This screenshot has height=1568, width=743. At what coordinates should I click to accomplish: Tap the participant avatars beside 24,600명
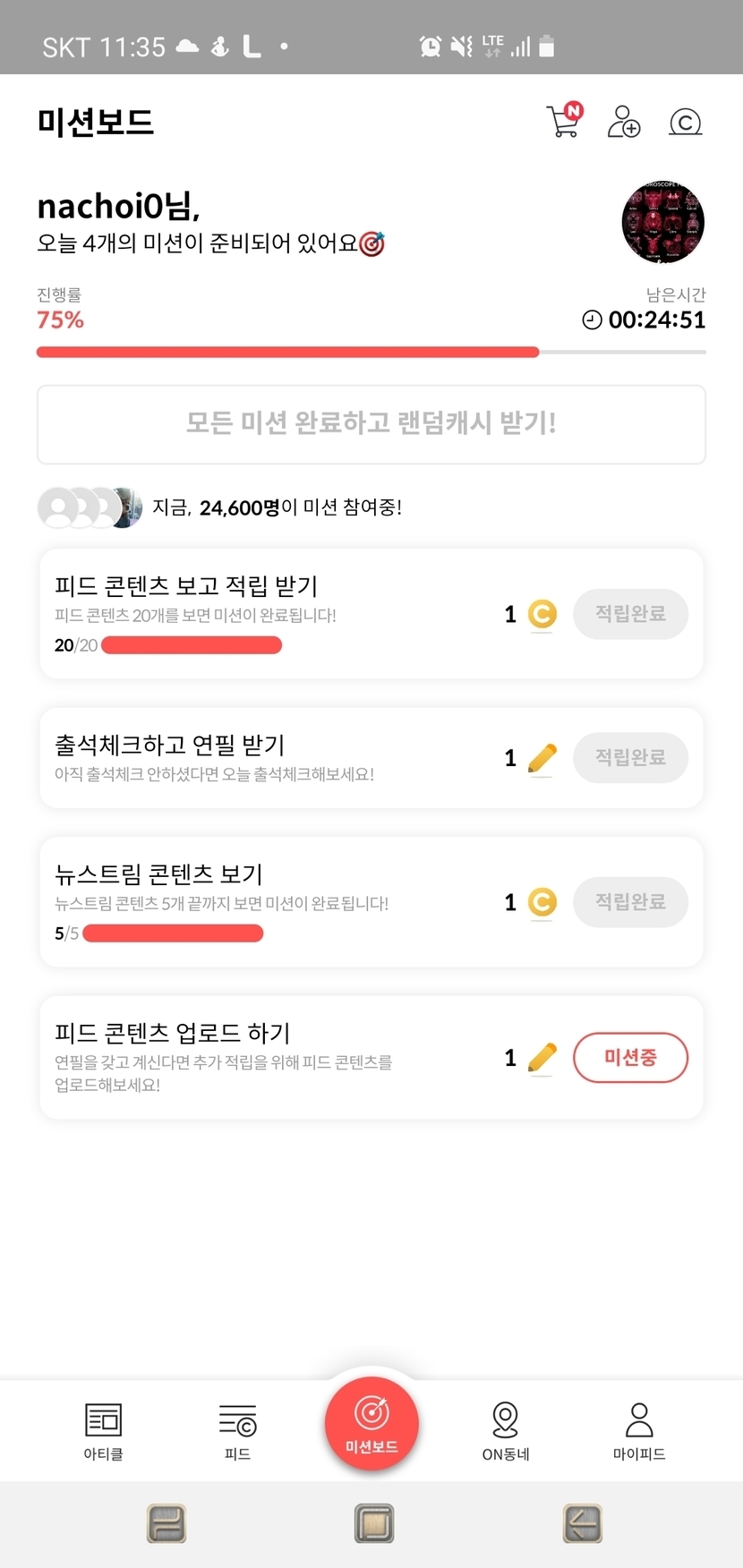[x=90, y=507]
